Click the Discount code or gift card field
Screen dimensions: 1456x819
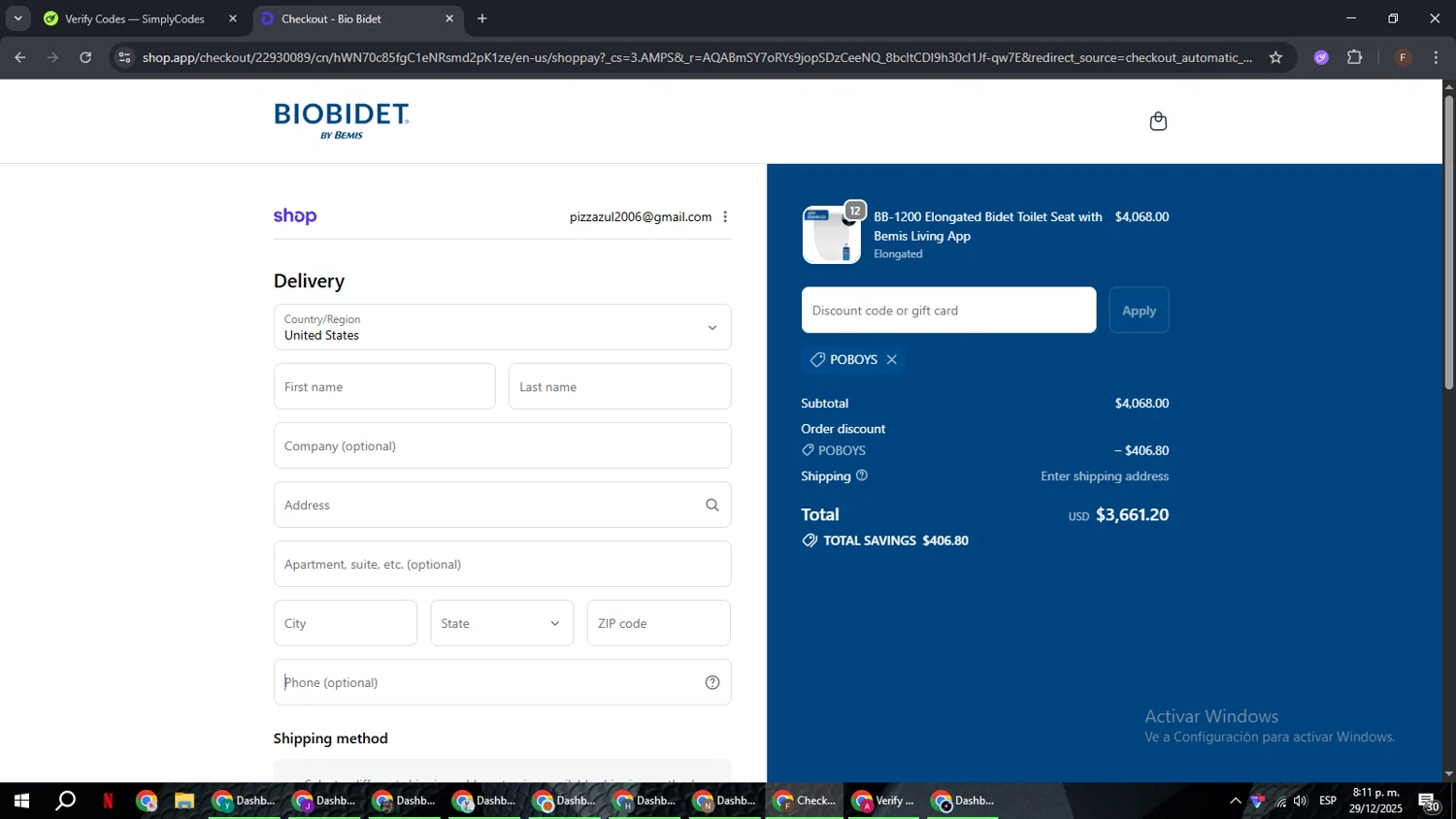coord(948,311)
